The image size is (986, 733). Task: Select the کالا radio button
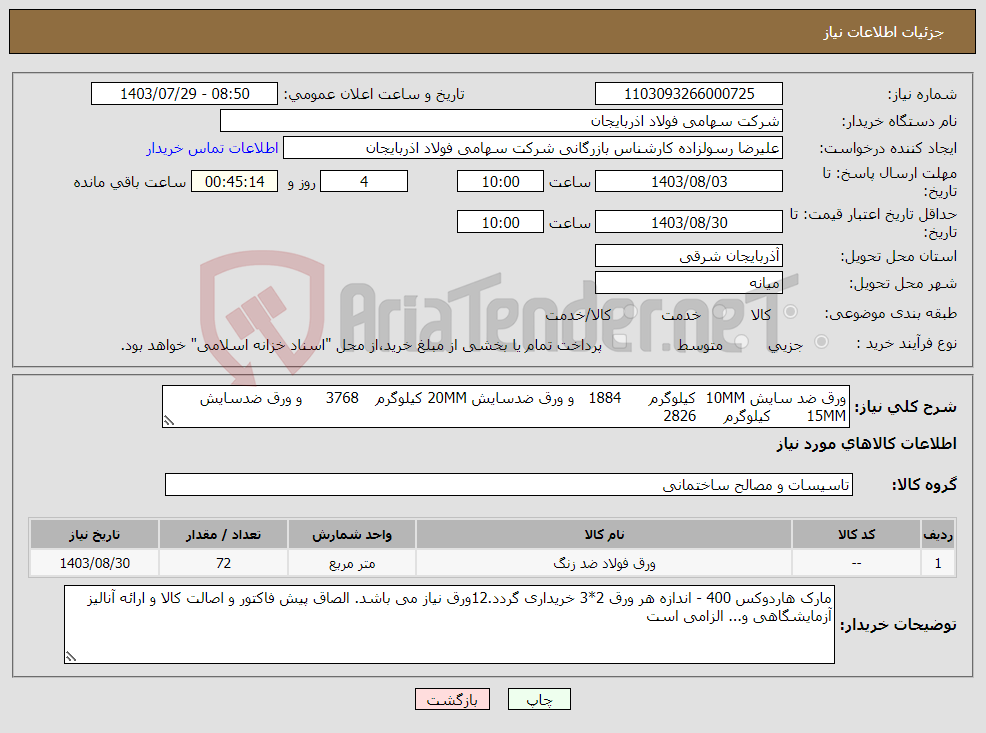791,312
